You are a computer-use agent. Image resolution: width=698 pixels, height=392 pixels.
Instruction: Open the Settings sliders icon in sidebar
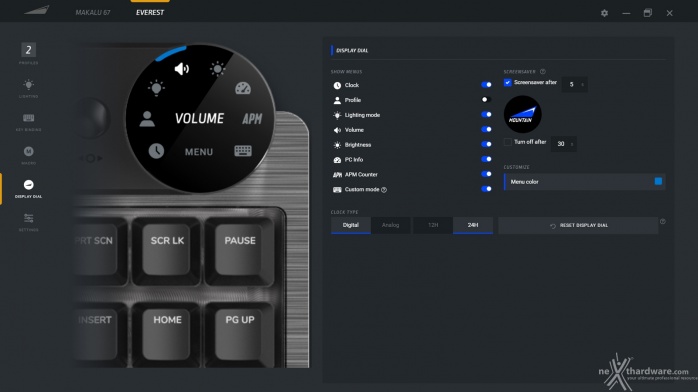[x=28, y=222]
